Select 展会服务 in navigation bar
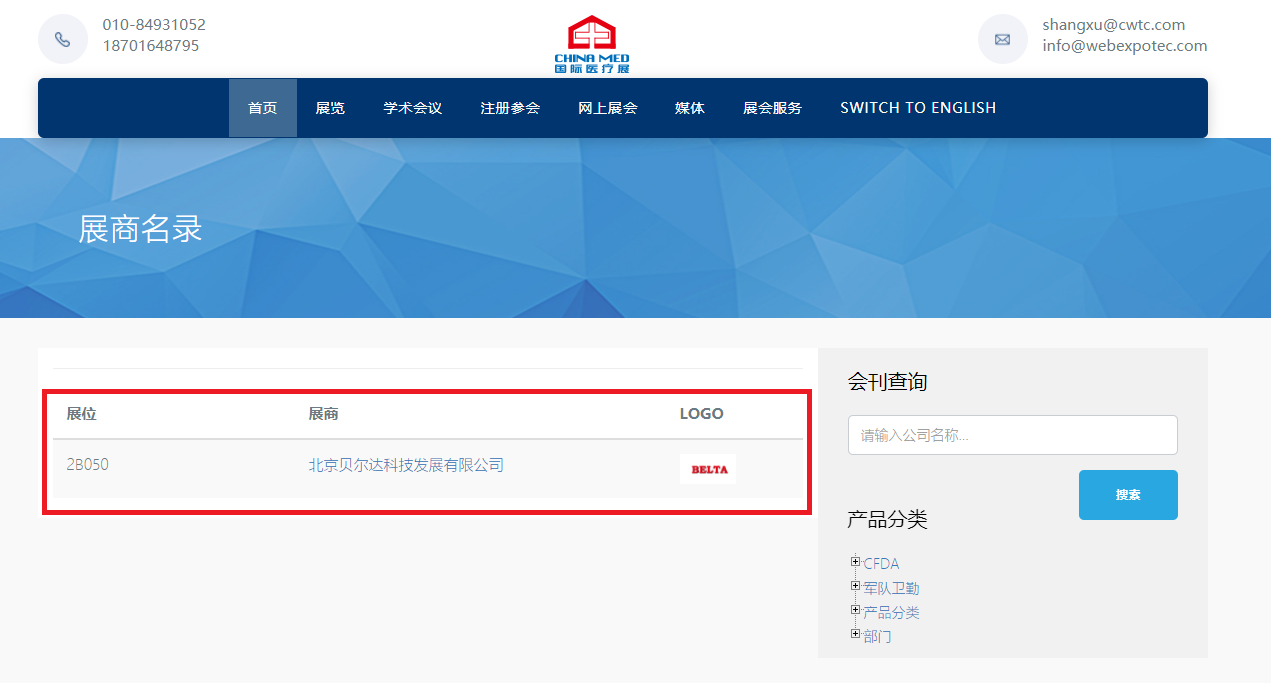Image resolution: width=1271 pixels, height=683 pixels. (x=772, y=108)
